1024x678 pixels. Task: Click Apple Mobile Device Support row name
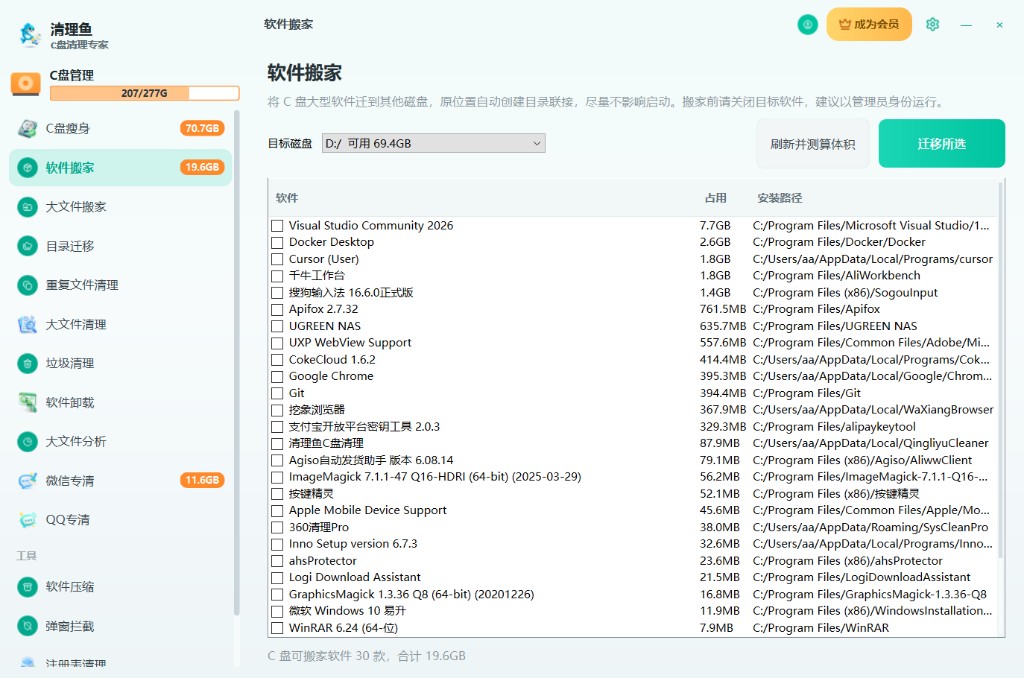point(368,511)
